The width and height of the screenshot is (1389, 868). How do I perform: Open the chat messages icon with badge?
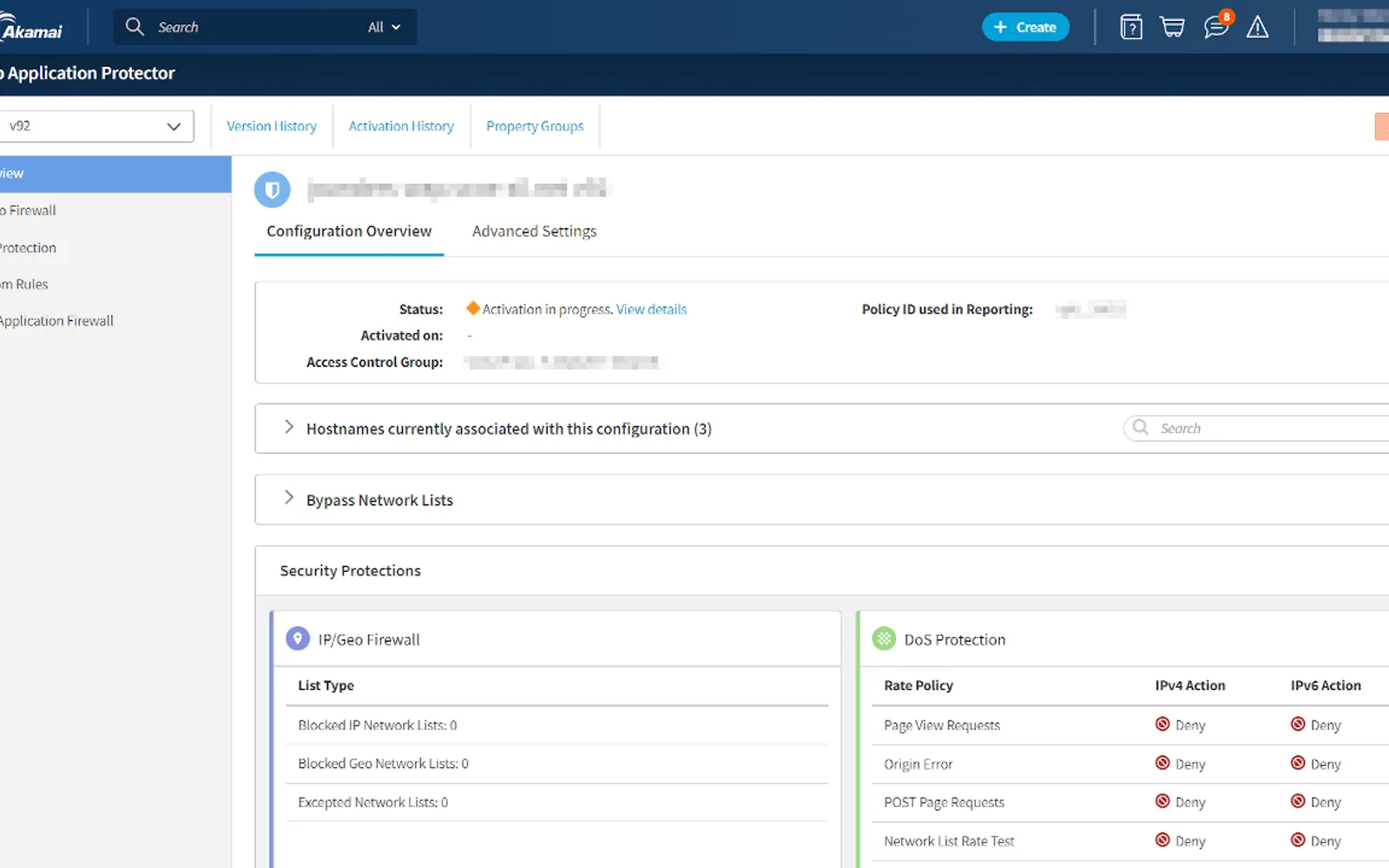[x=1217, y=26]
